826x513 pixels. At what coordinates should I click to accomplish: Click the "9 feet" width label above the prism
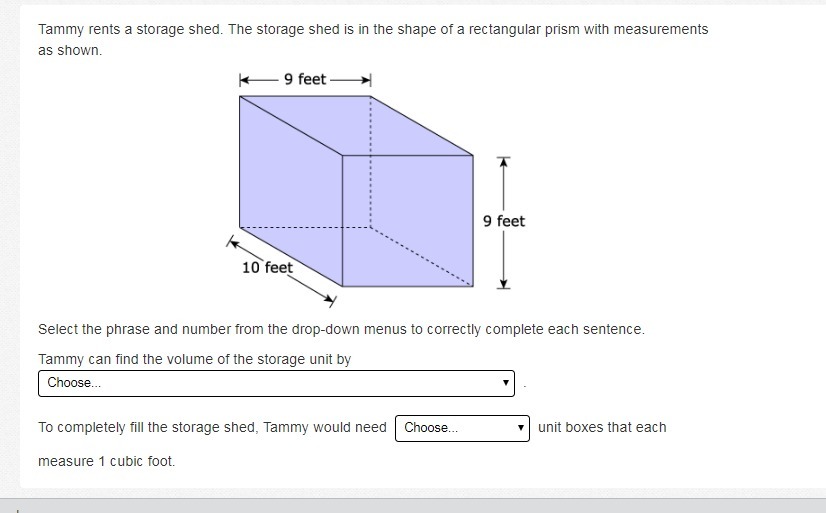click(x=305, y=80)
